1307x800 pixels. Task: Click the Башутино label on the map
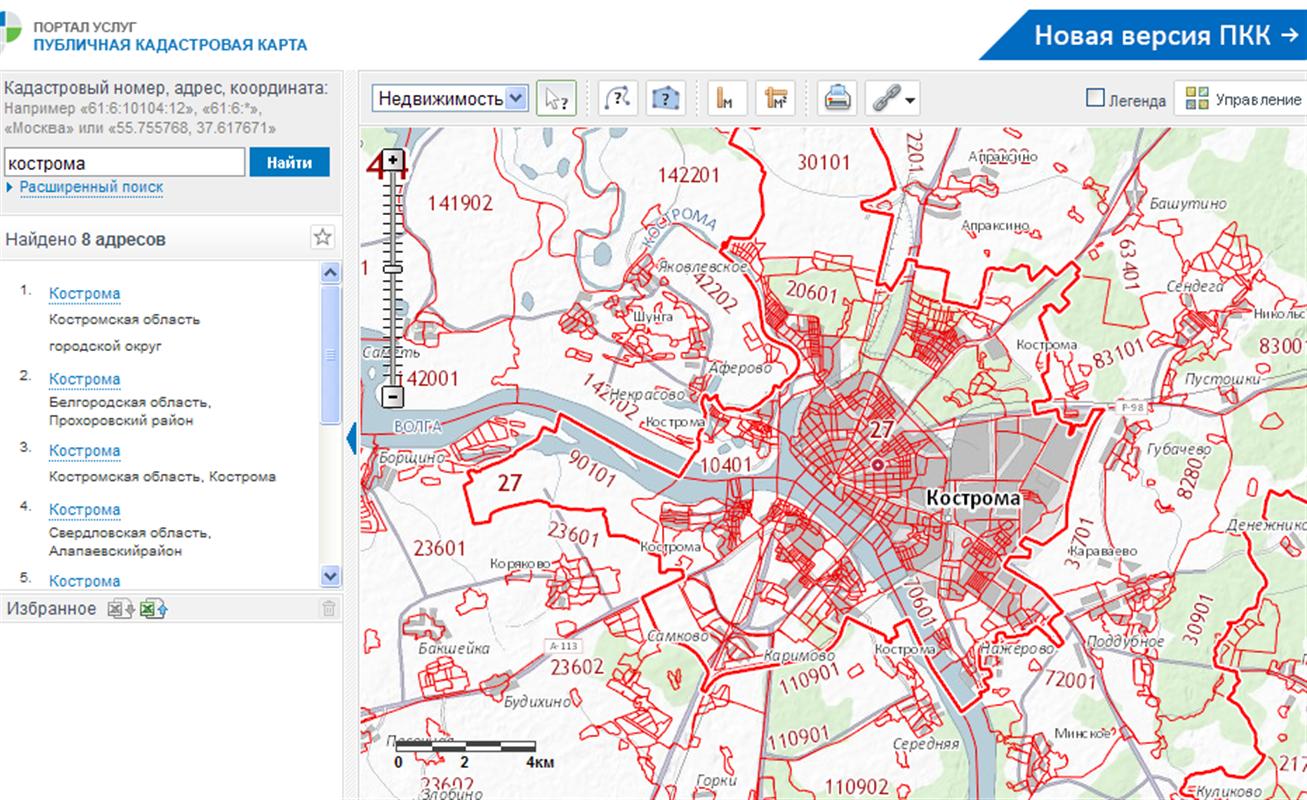1188,203
